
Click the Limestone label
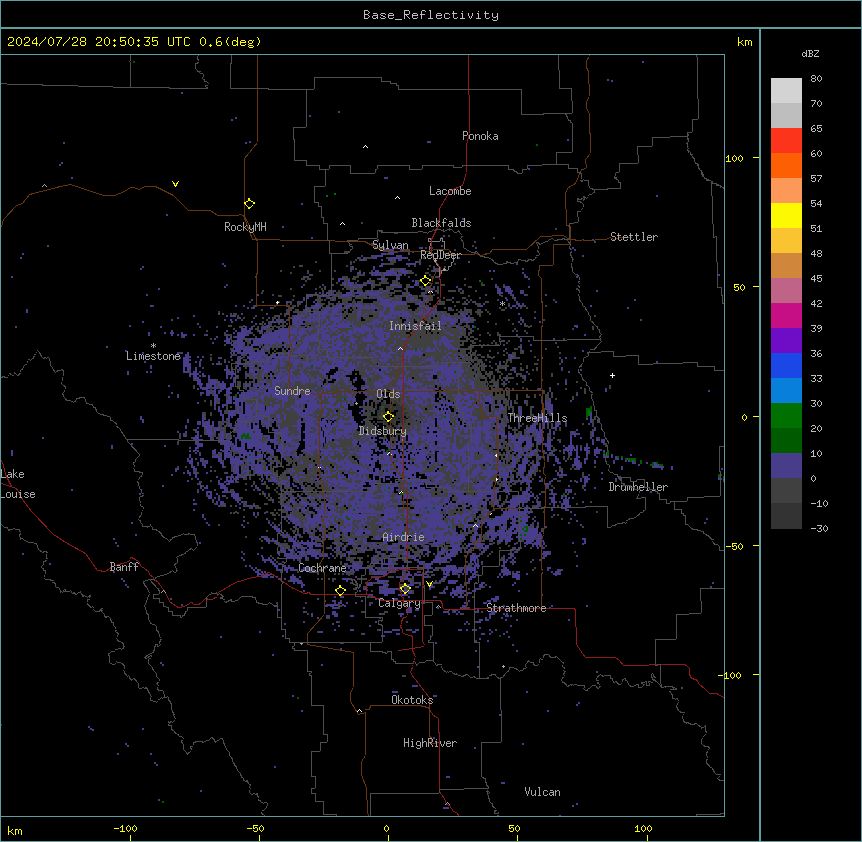pos(153,356)
